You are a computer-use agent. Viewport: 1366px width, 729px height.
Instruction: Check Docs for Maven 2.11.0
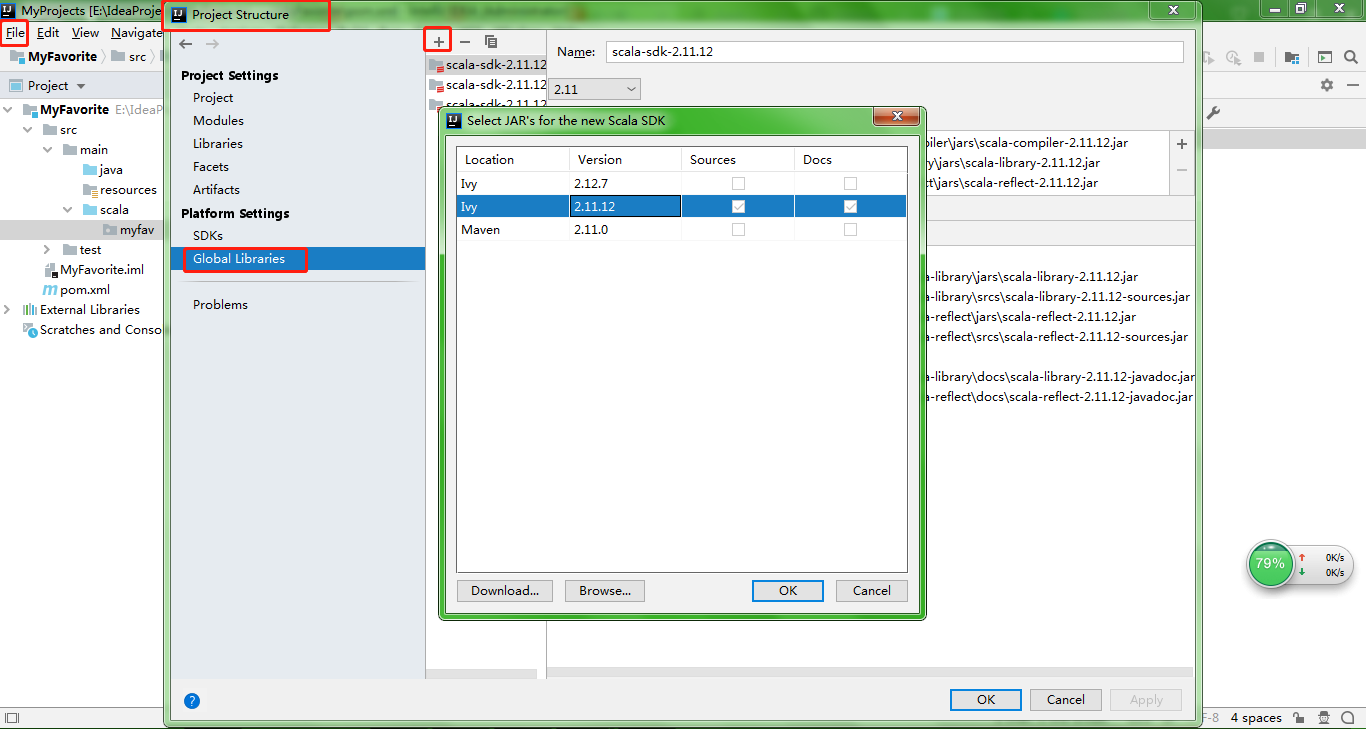(x=850, y=230)
